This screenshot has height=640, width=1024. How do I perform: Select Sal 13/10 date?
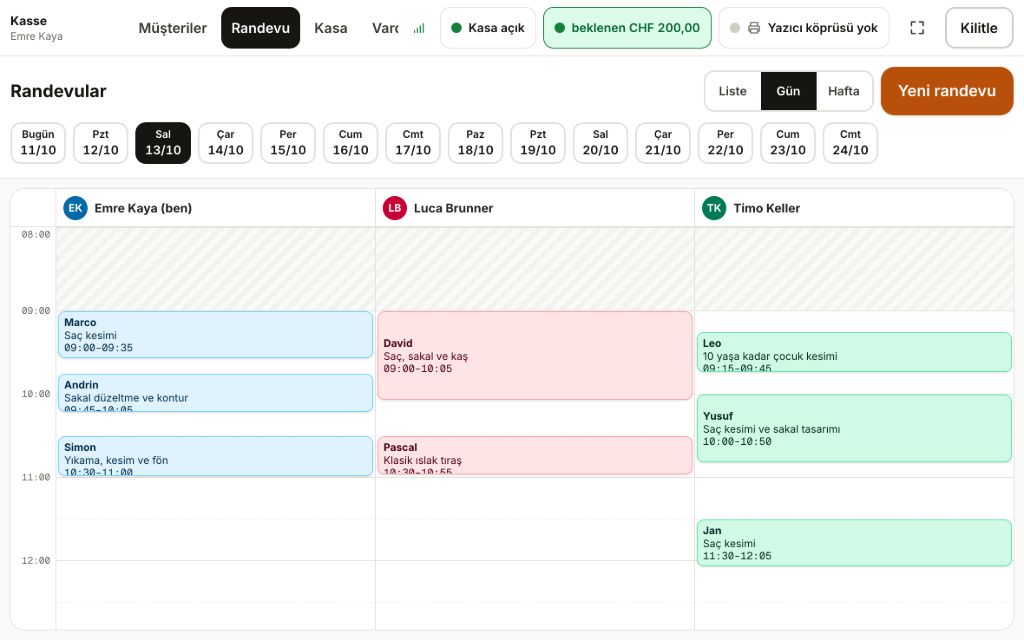163,143
